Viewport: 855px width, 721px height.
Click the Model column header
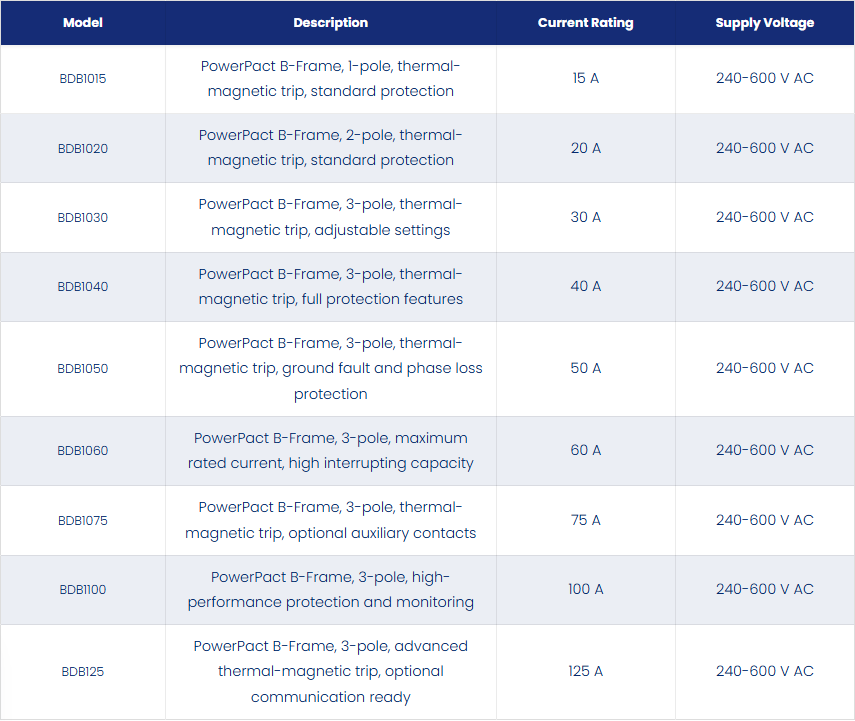[83, 23]
